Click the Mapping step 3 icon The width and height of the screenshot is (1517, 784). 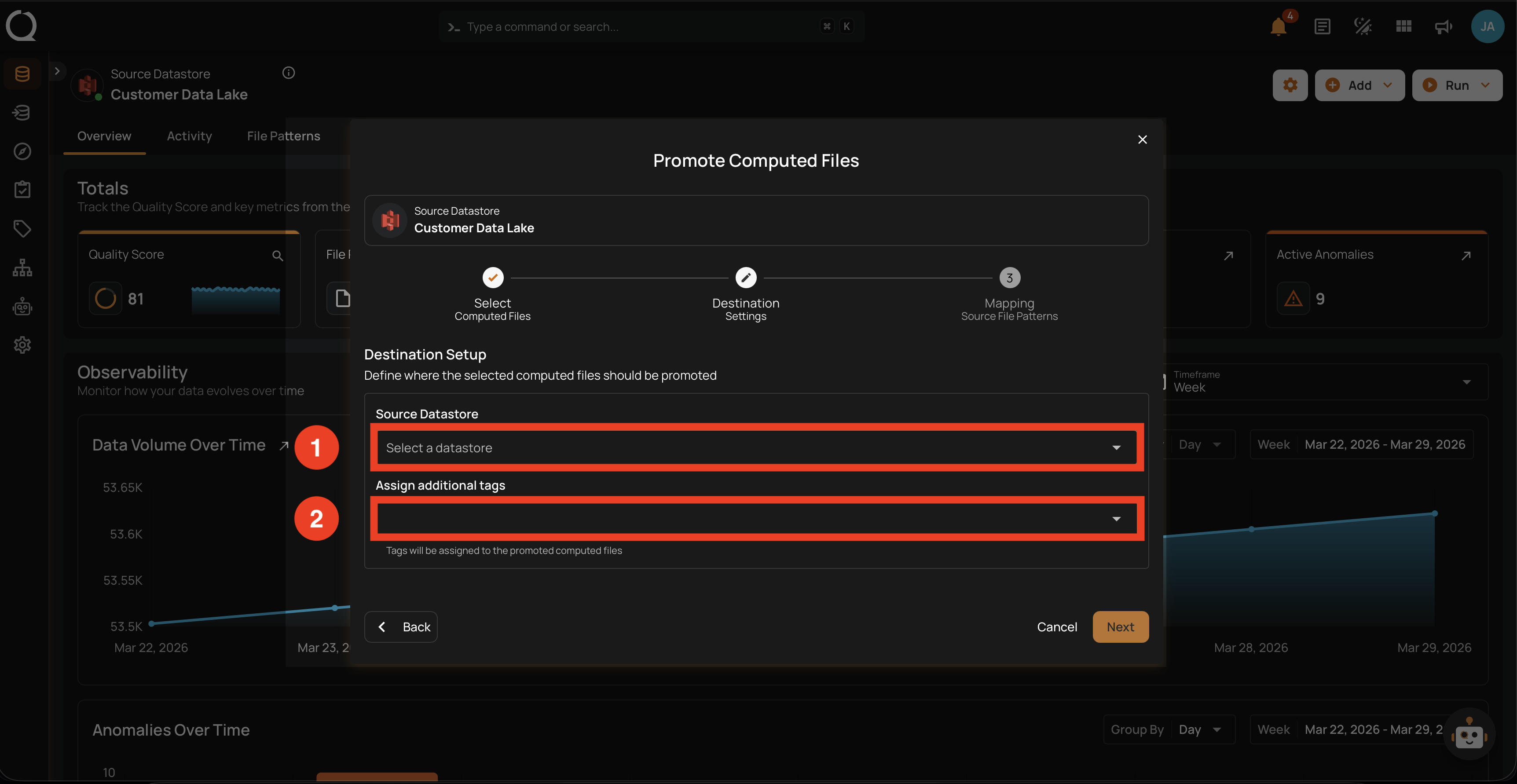pyautogui.click(x=1009, y=278)
